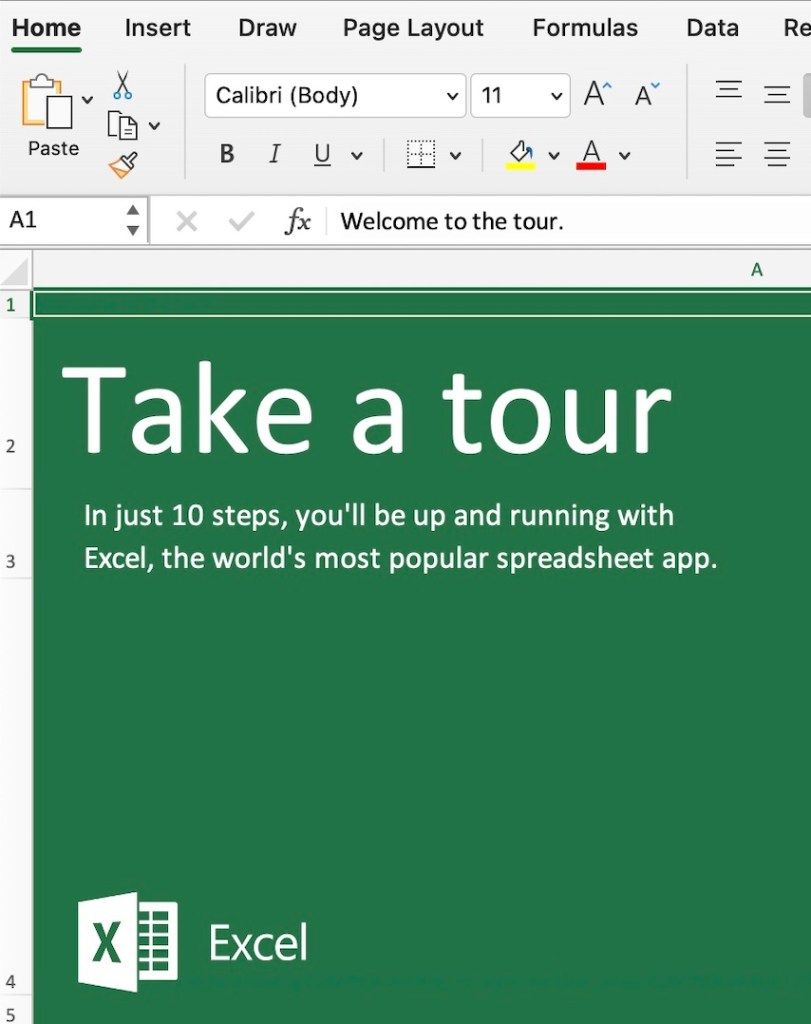Viewport: 811px width, 1024px height.
Task: Click the fx Insert Function icon
Action: pyautogui.click(x=297, y=221)
